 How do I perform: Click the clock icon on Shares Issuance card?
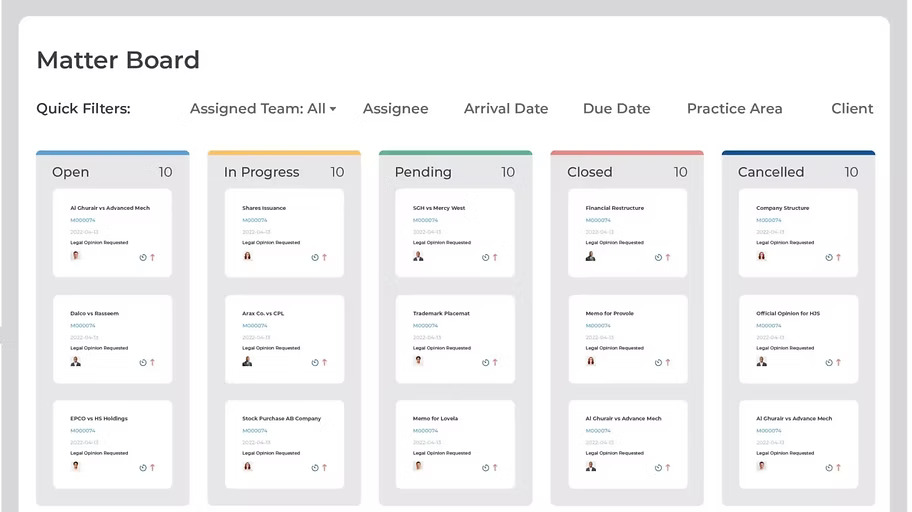[314, 257]
